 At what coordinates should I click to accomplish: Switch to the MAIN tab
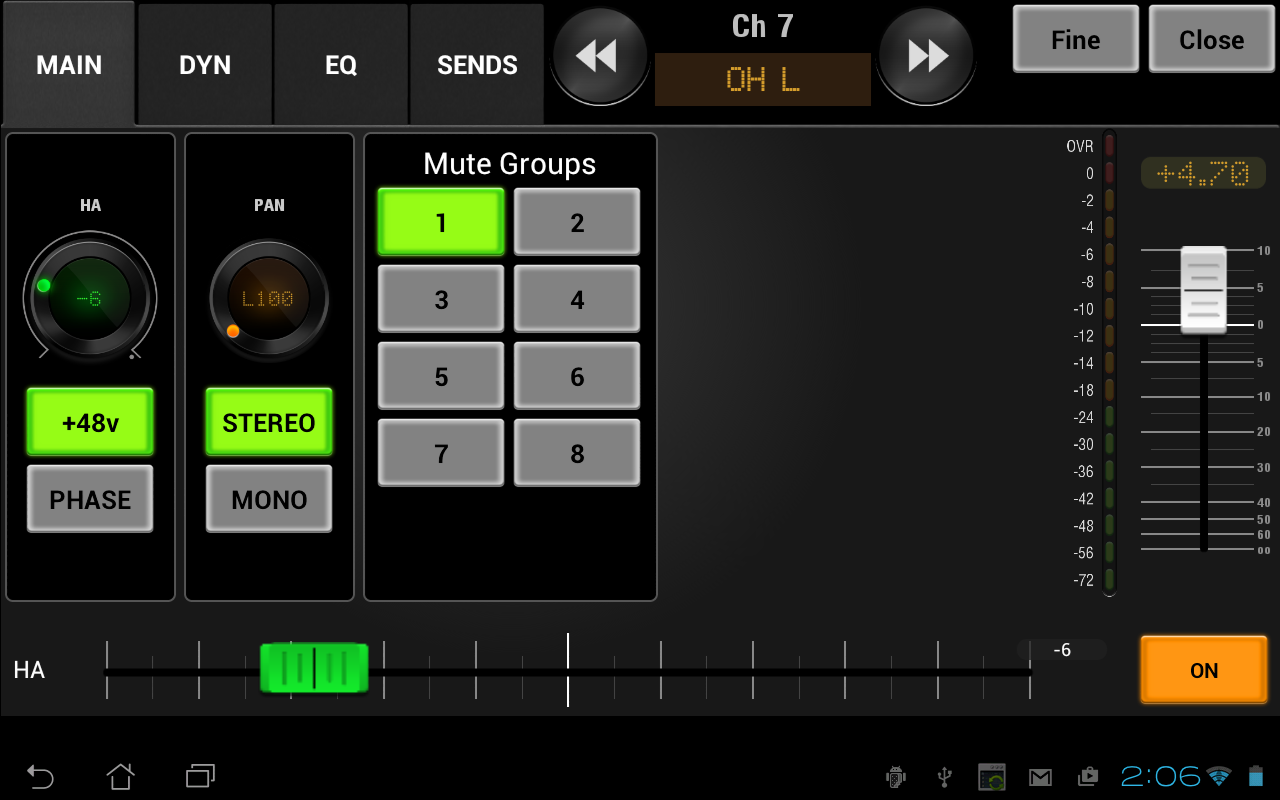pyautogui.click(x=69, y=64)
